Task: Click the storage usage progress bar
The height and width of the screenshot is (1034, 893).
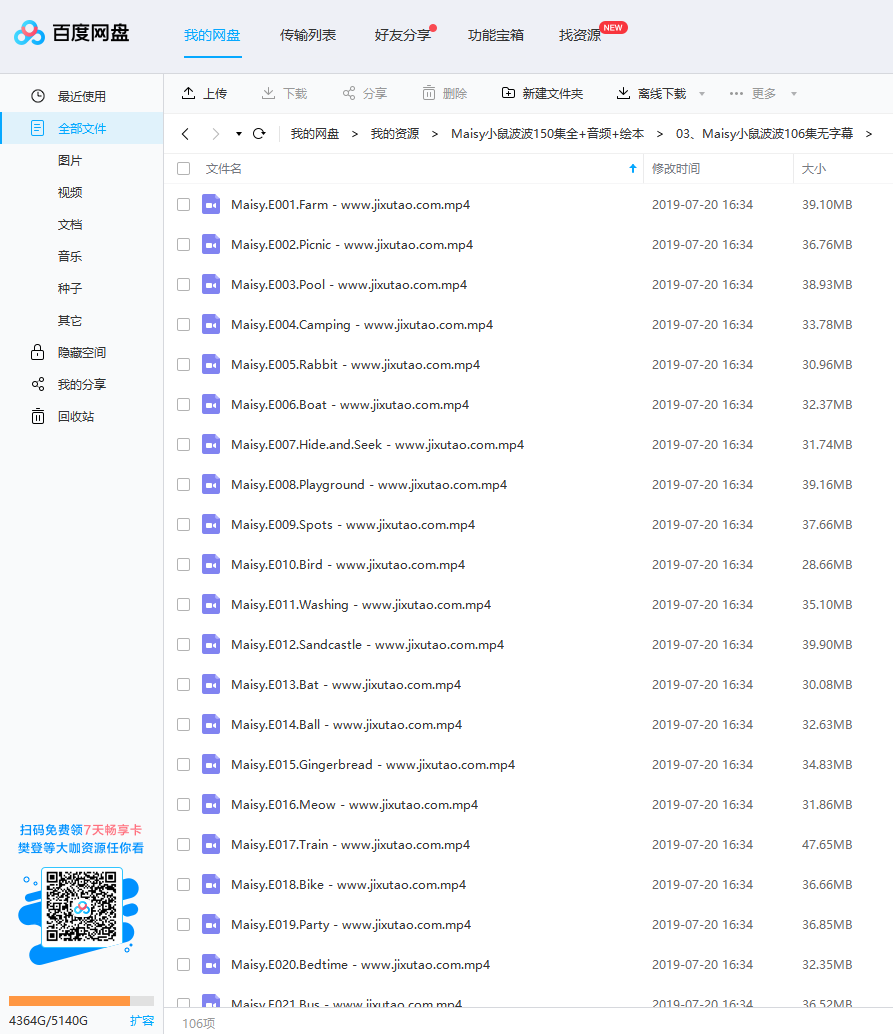Action: click(x=81, y=1001)
